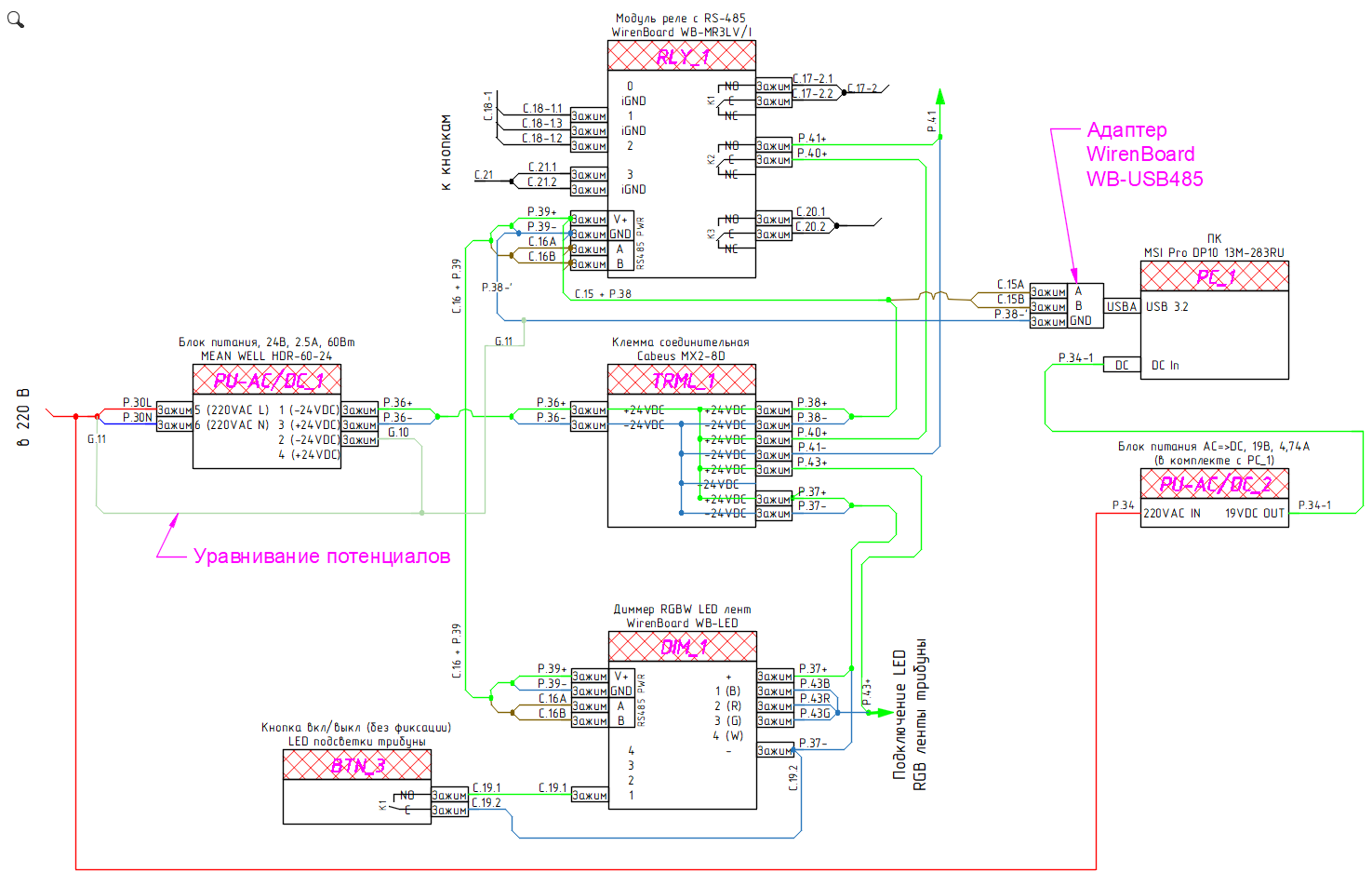Click the magnifier zoom icon

(x=15, y=18)
